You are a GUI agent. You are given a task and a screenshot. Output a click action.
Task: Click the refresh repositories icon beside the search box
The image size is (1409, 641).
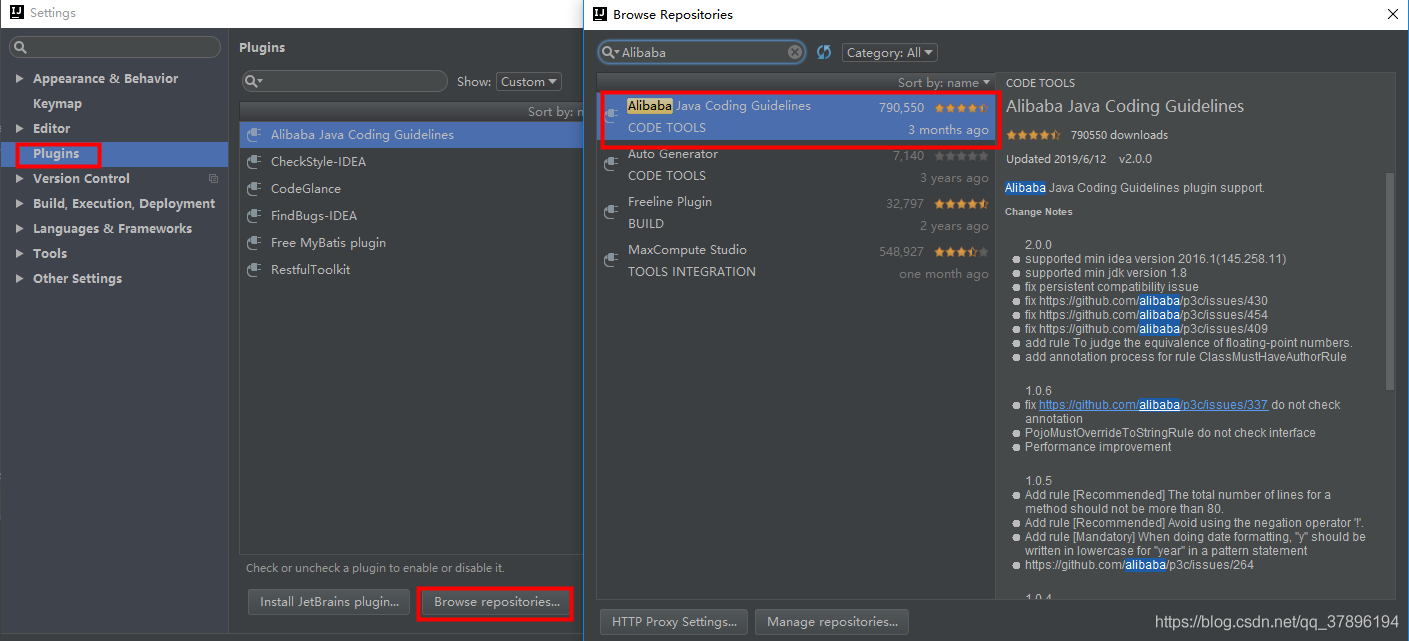[823, 51]
